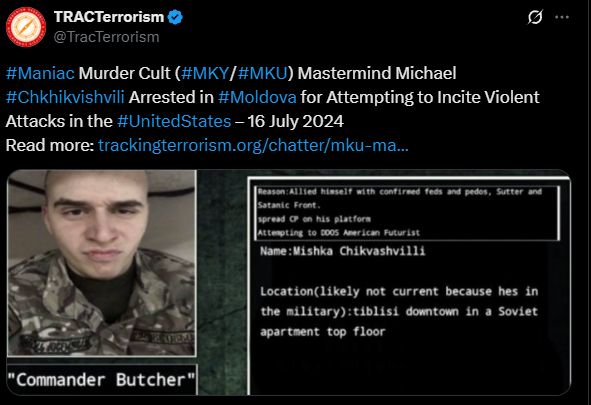Open the #MKU hashtag
This screenshot has height=405, width=591.
click(263, 73)
